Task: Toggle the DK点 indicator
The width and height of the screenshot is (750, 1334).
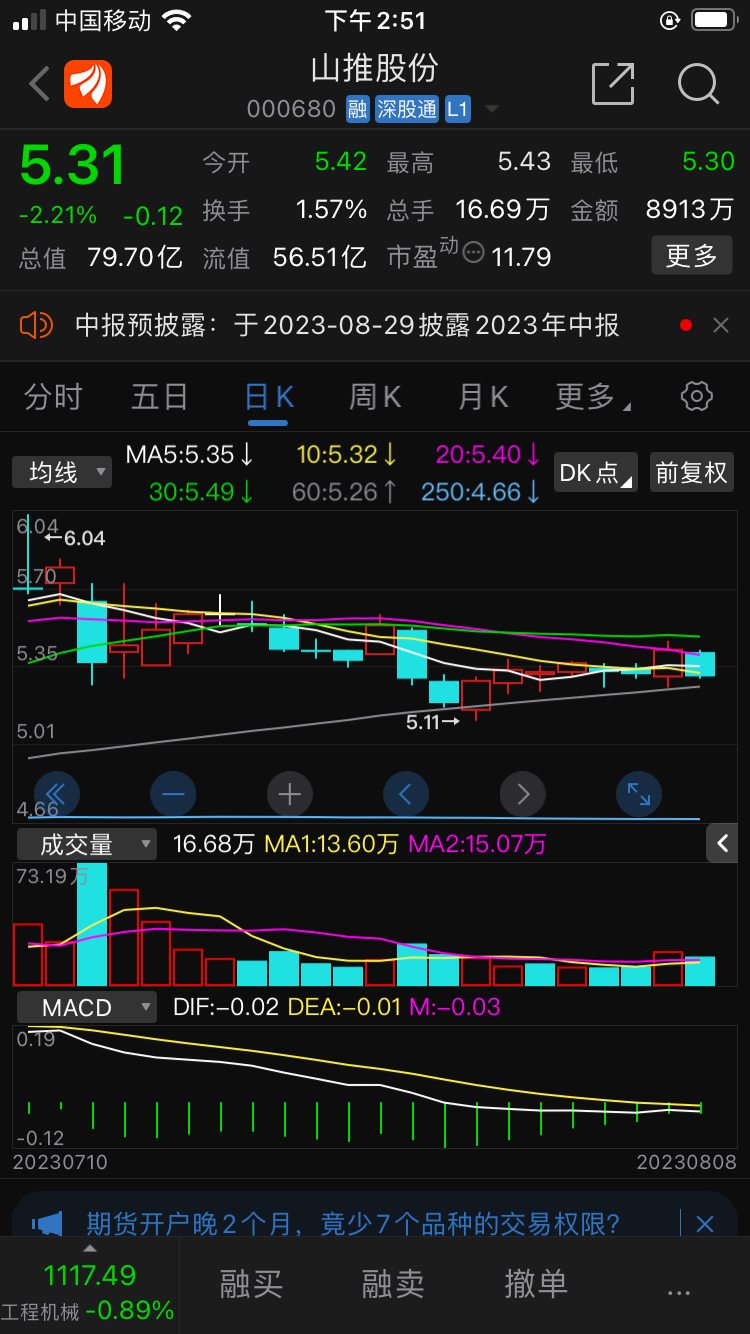Action: (596, 472)
